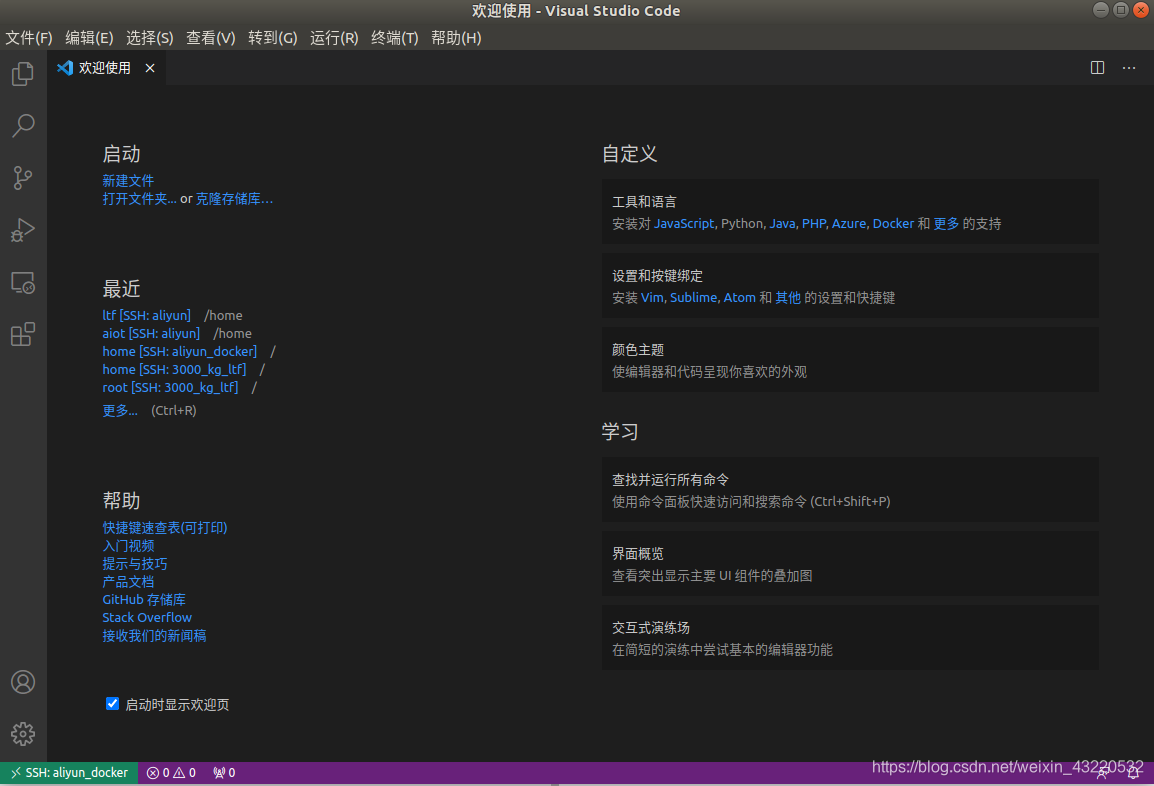The height and width of the screenshot is (786, 1154).
Task: Open the 颜色主题 card
Action: coord(850,360)
